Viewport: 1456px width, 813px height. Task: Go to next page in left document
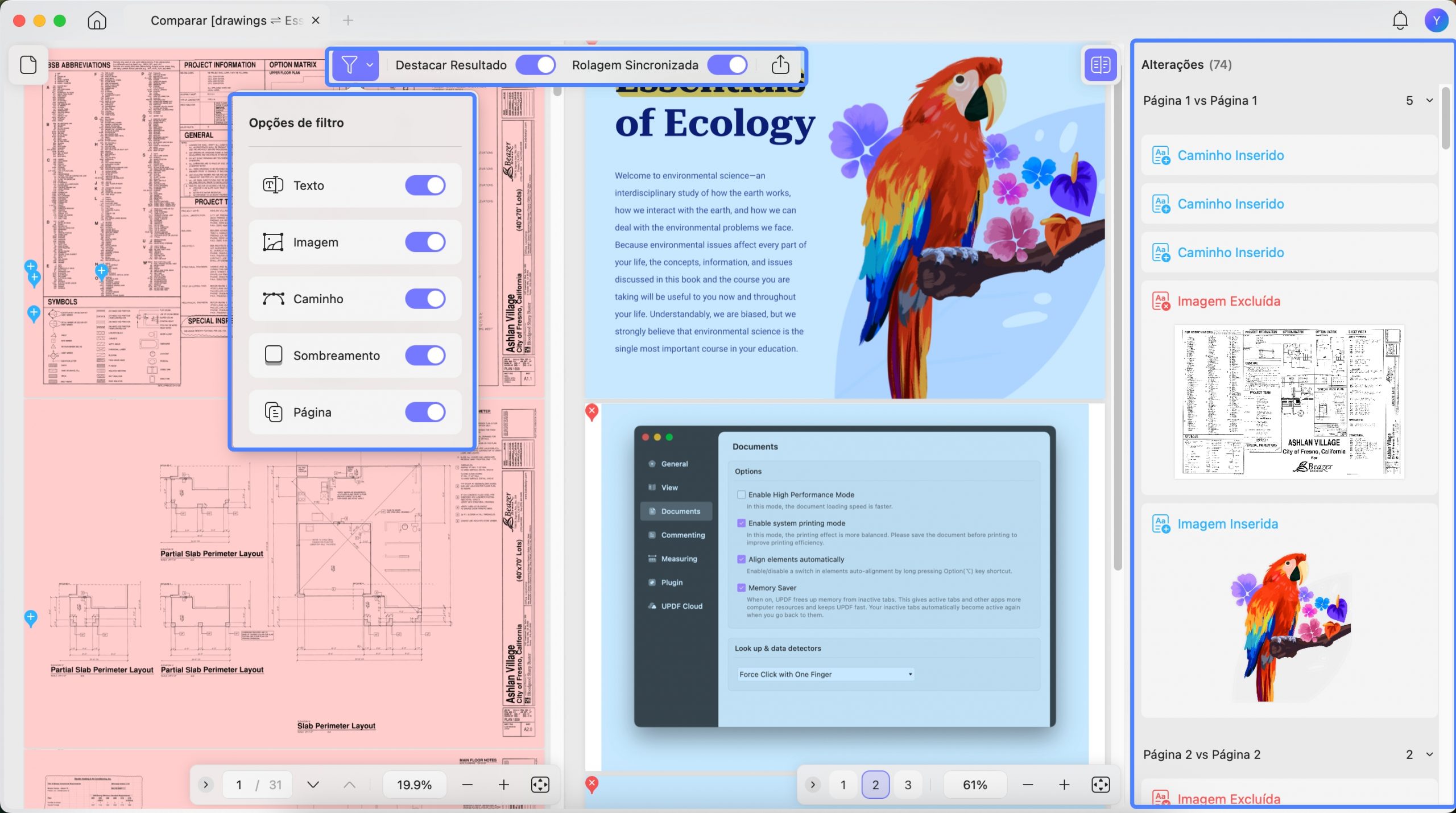(x=313, y=785)
